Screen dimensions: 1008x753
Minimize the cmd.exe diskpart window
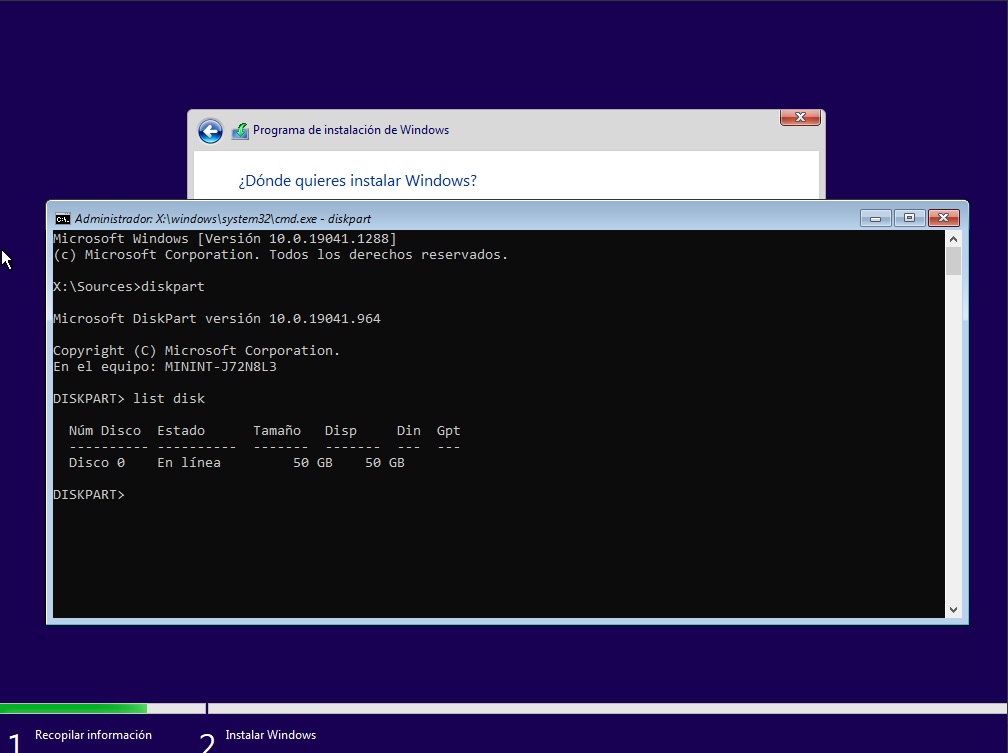click(876, 219)
